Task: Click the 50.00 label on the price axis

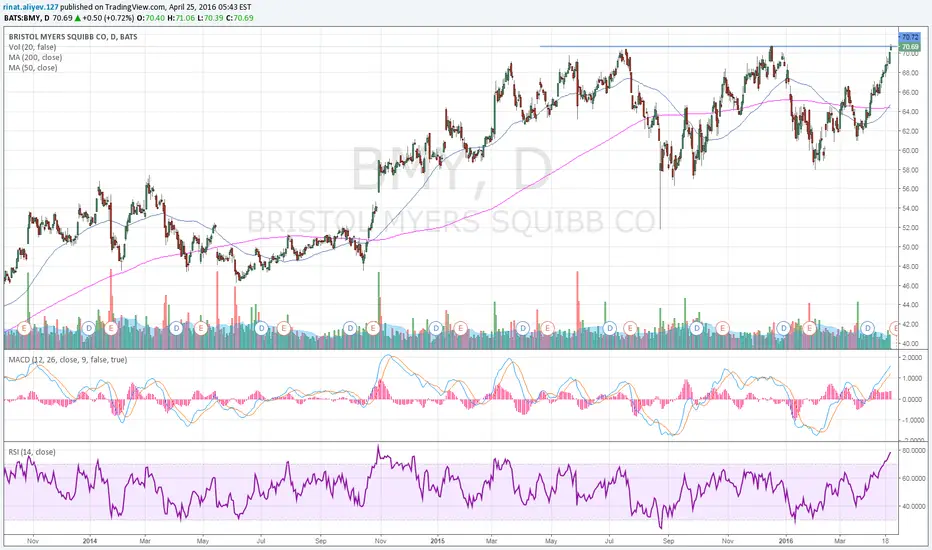Action: [910, 247]
